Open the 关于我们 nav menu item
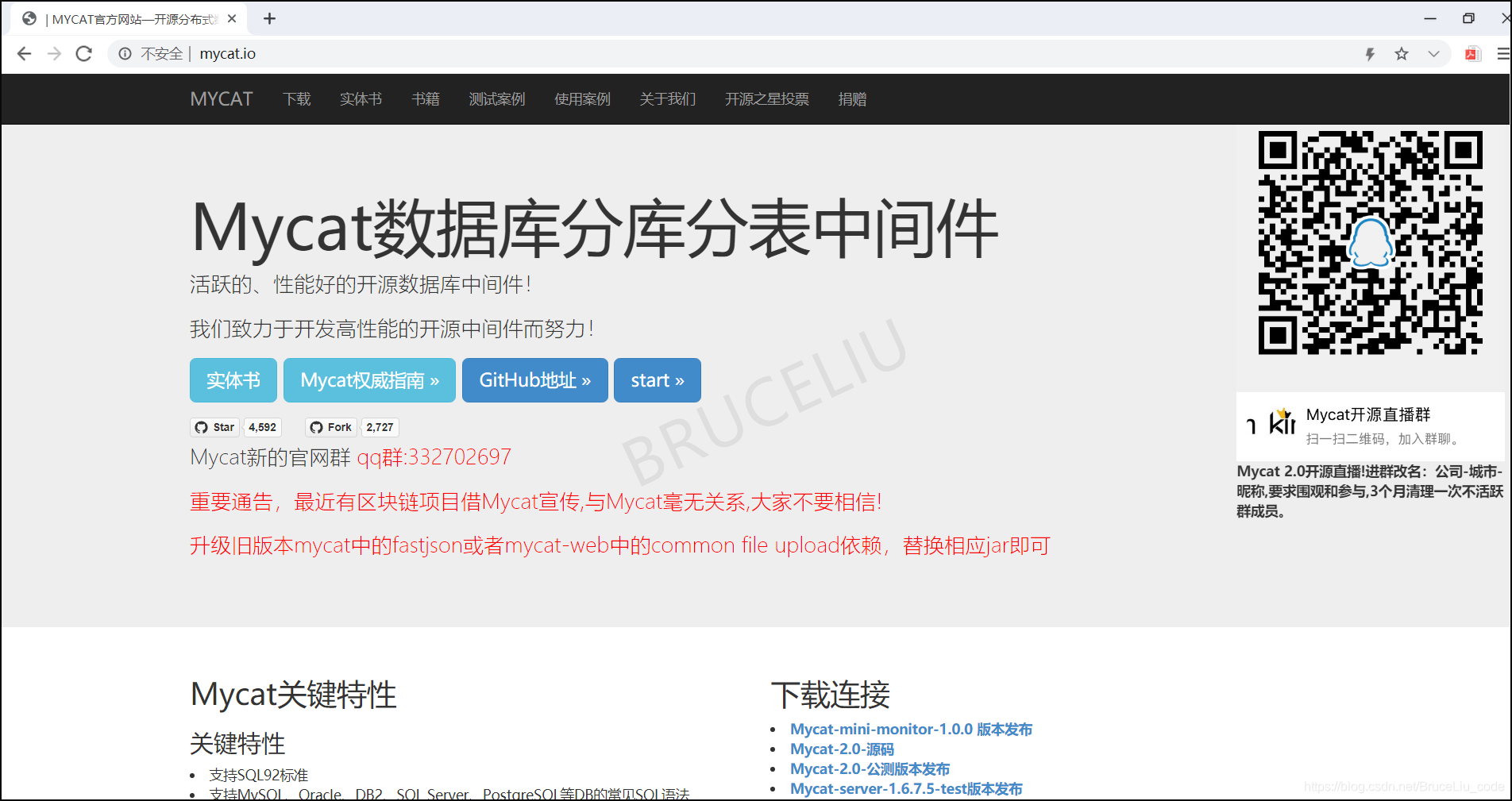 (668, 99)
